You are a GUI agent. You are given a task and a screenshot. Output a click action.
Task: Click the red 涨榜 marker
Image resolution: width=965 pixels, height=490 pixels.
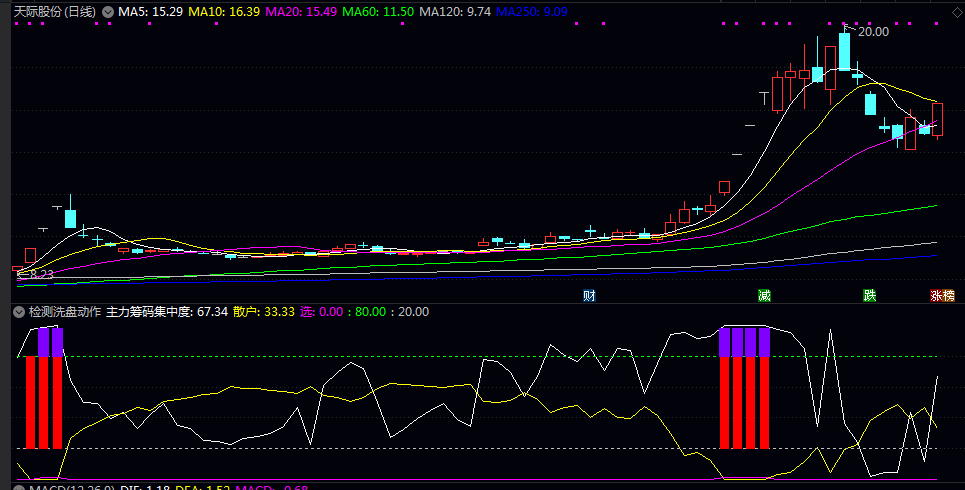pos(942,295)
